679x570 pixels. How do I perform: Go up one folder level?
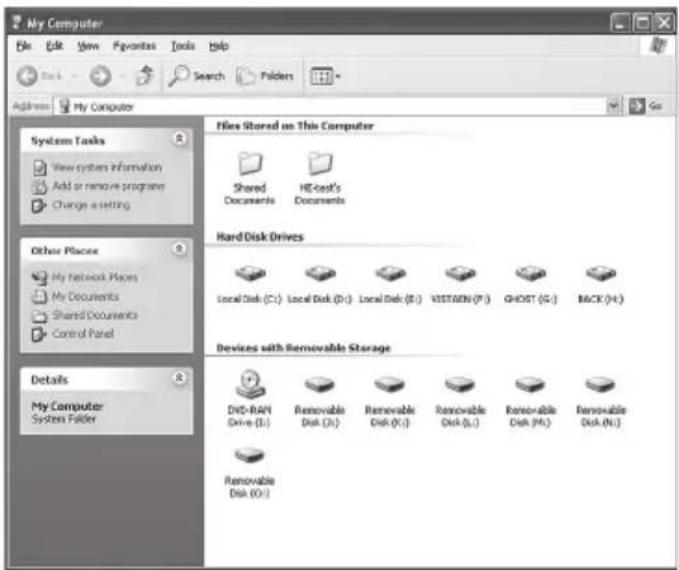[x=145, y=76]
